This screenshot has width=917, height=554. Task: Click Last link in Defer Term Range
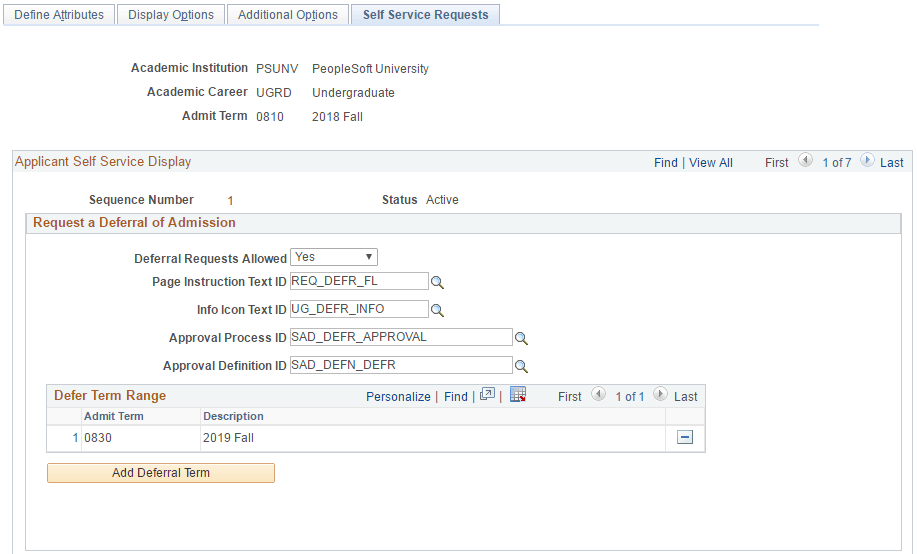pos(685,397)
